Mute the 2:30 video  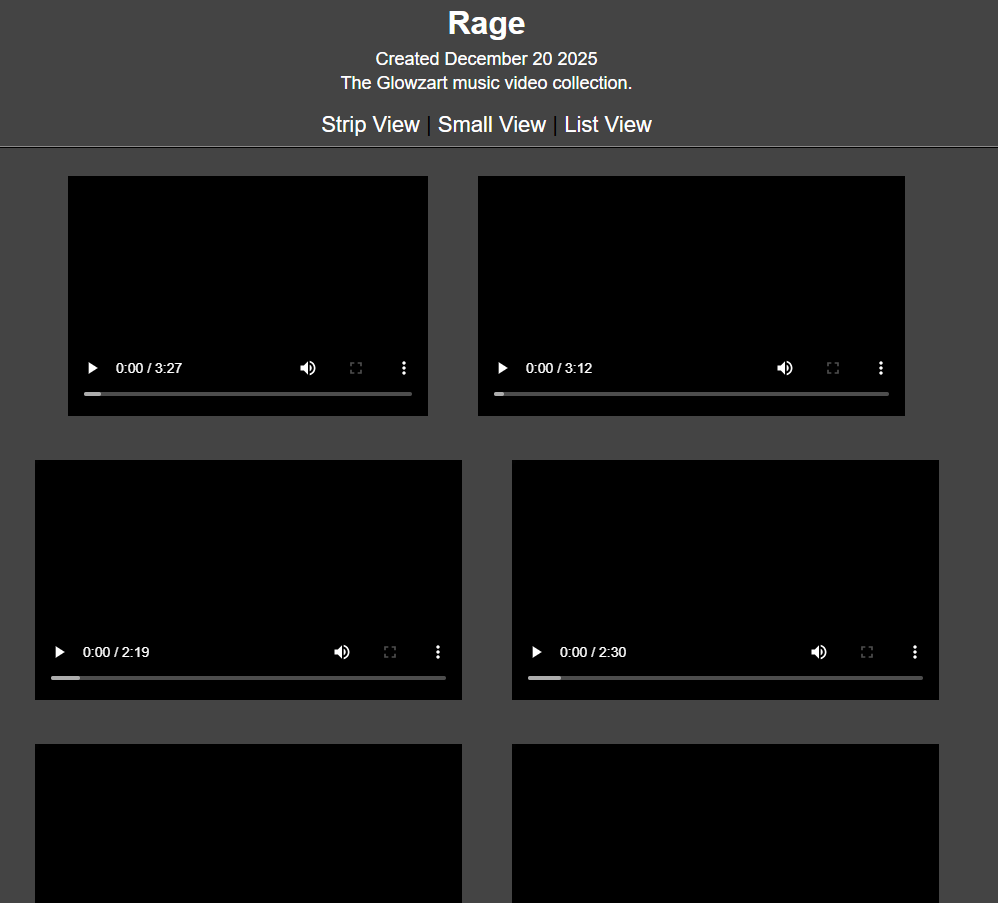coord(819,652)
